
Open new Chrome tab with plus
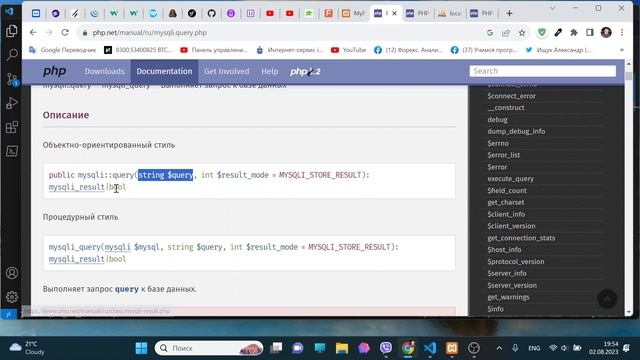(x=509, y=13)
